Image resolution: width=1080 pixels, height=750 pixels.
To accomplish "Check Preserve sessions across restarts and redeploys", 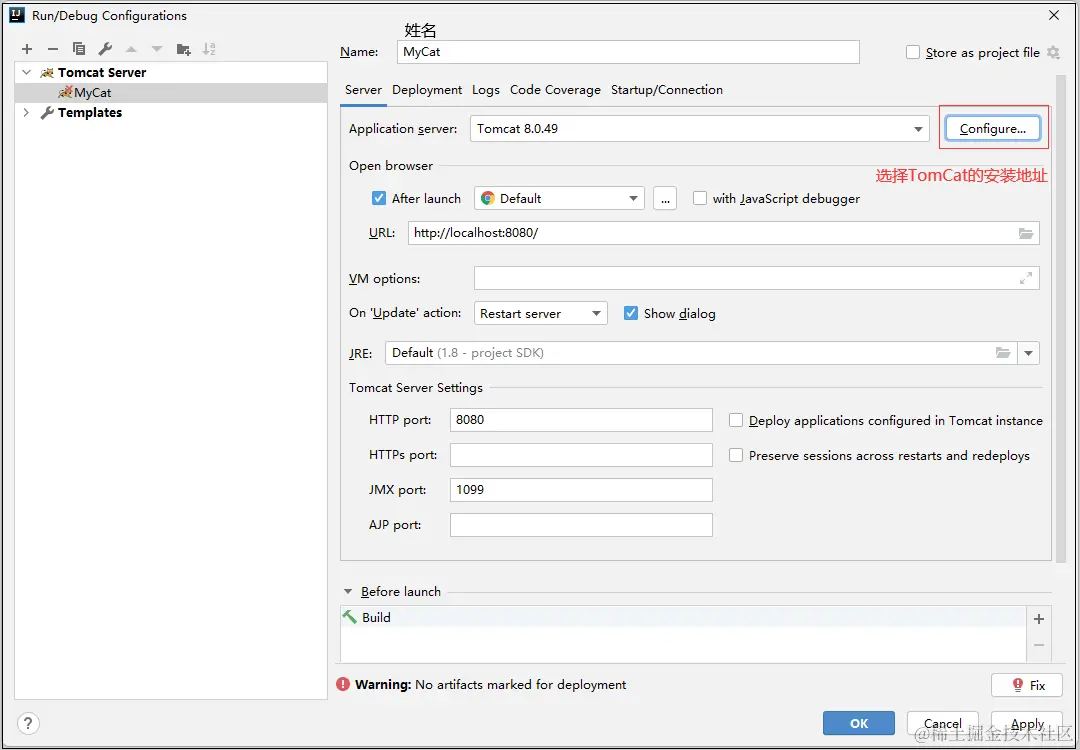I will click(736, 455).
